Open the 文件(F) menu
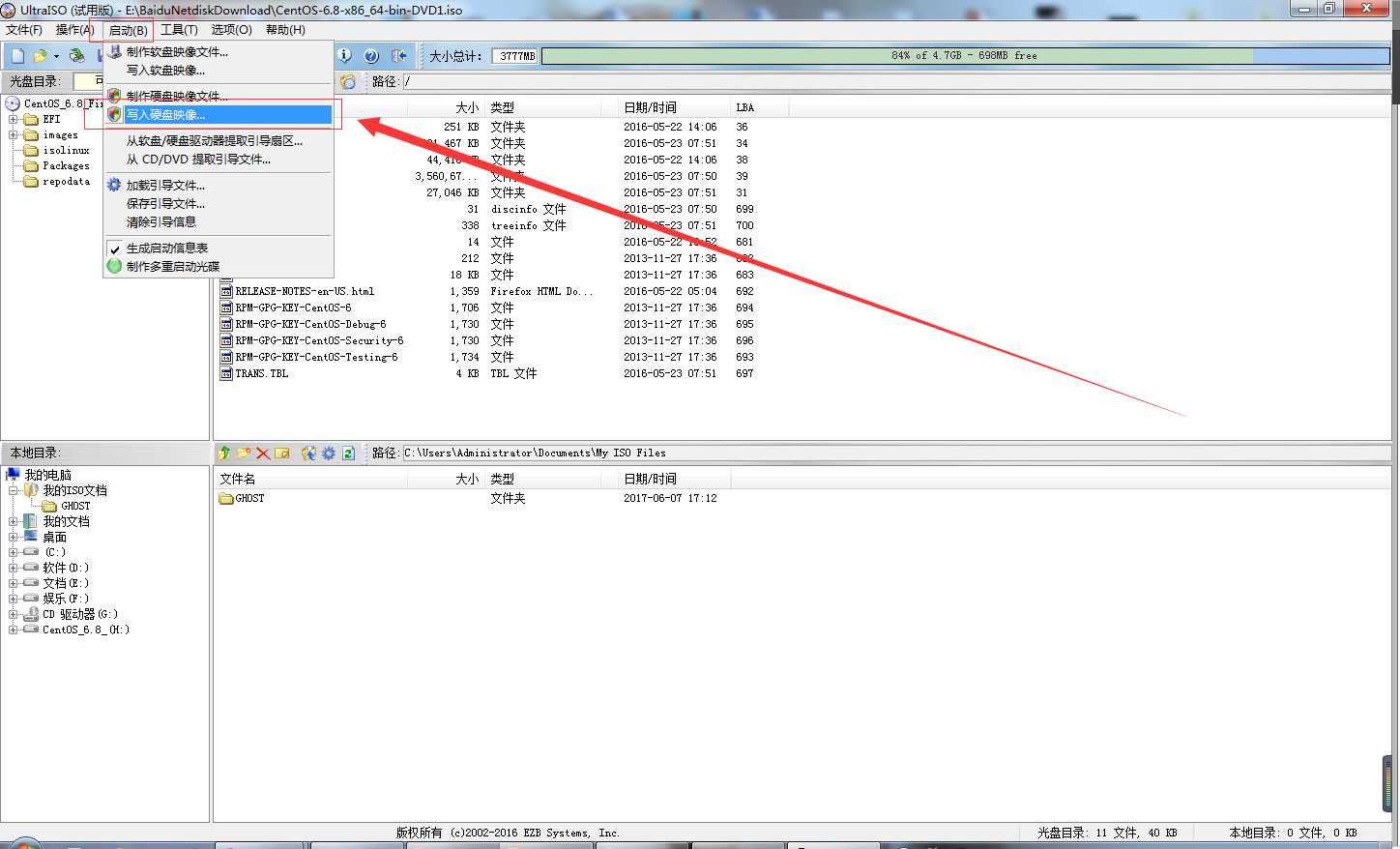The image size is (1400, 849). pos(24,30)
